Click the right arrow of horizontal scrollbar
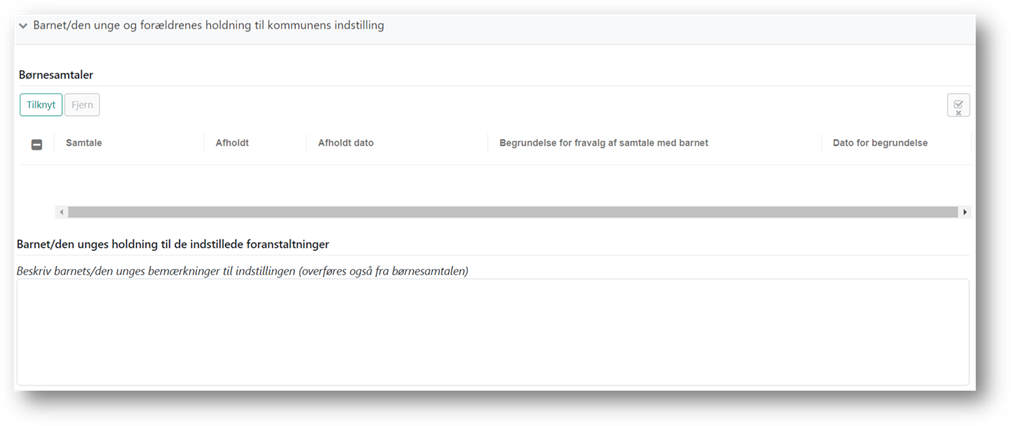The image size is (1011, 426). [x=964, y=212]
